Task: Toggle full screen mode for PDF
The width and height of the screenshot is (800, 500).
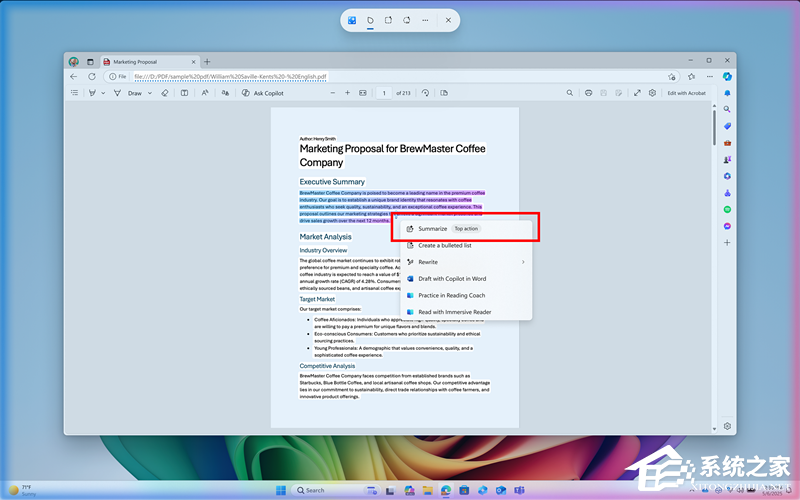Action: (x=637, y=93)
